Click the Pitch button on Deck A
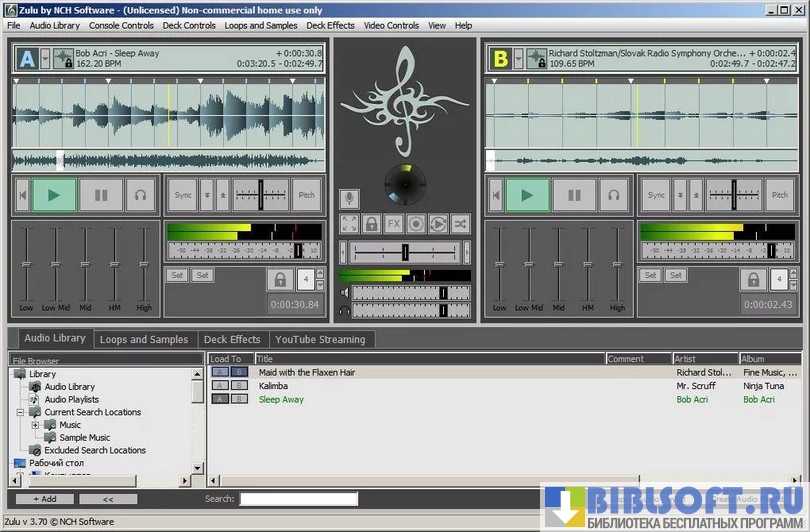The width and height of the screenshot is (810, 532). pyautogui.click(x=307, y=196)
